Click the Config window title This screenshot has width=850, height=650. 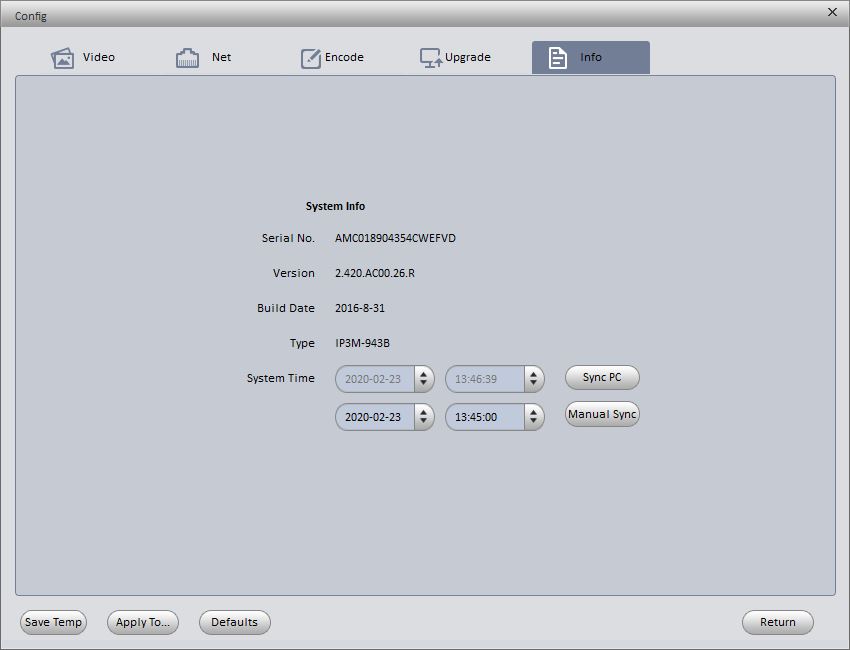[31, 16]
